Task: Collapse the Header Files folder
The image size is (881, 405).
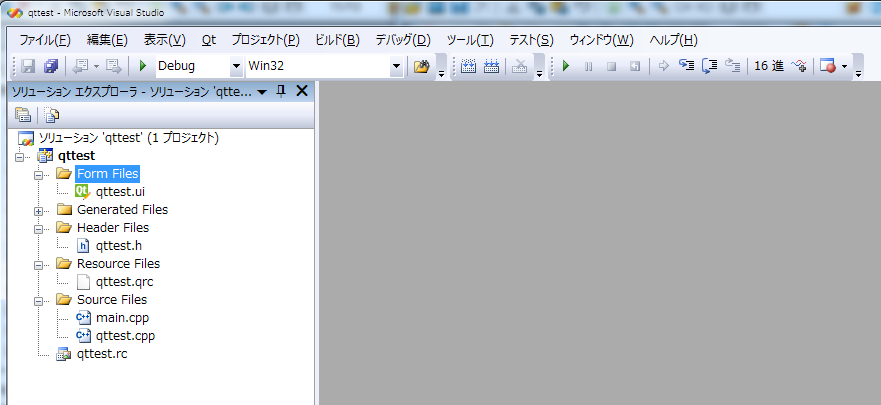Action: [x=38, y=229]
